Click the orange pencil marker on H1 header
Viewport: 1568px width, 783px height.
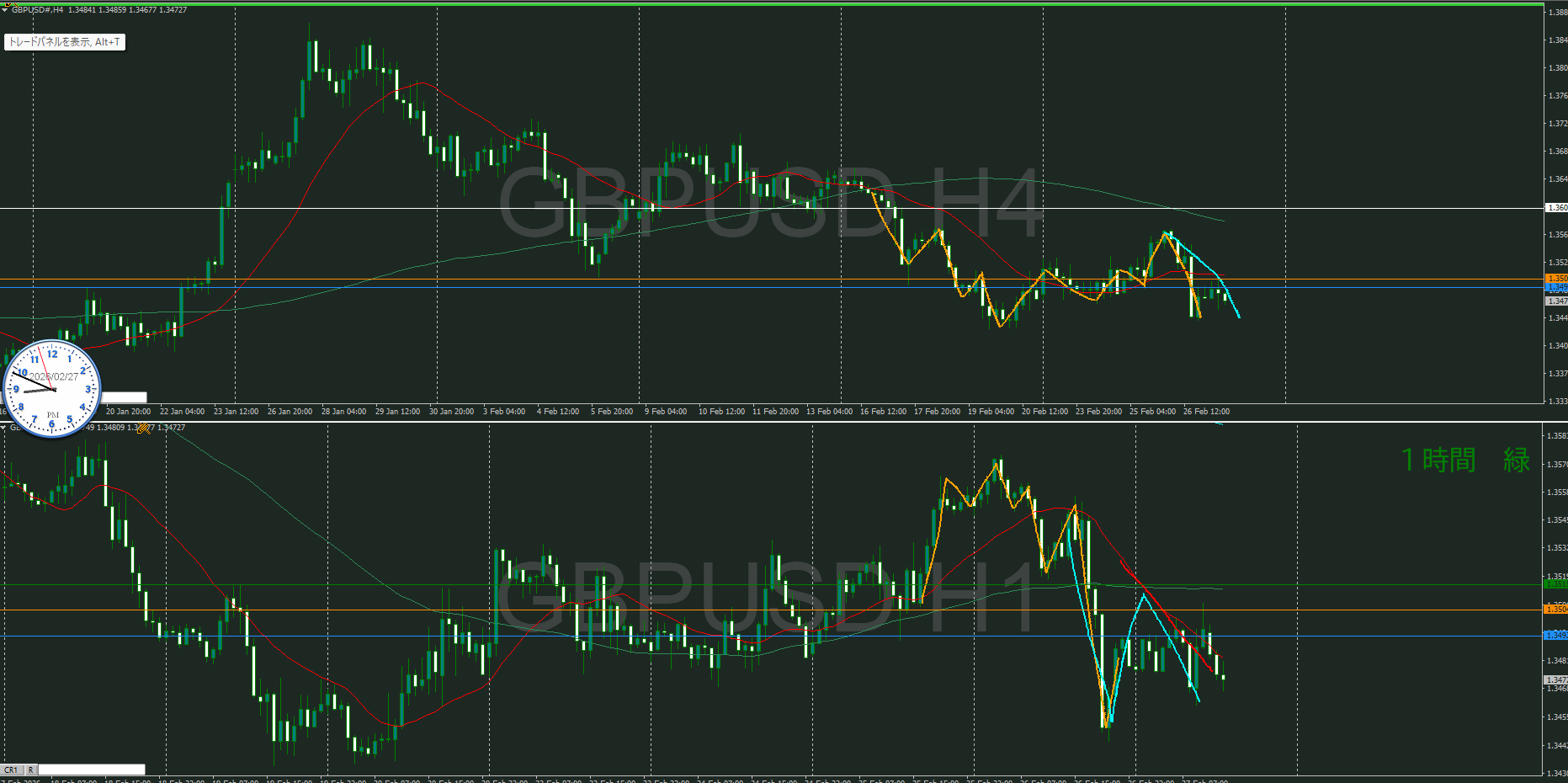tap(144, 429)
